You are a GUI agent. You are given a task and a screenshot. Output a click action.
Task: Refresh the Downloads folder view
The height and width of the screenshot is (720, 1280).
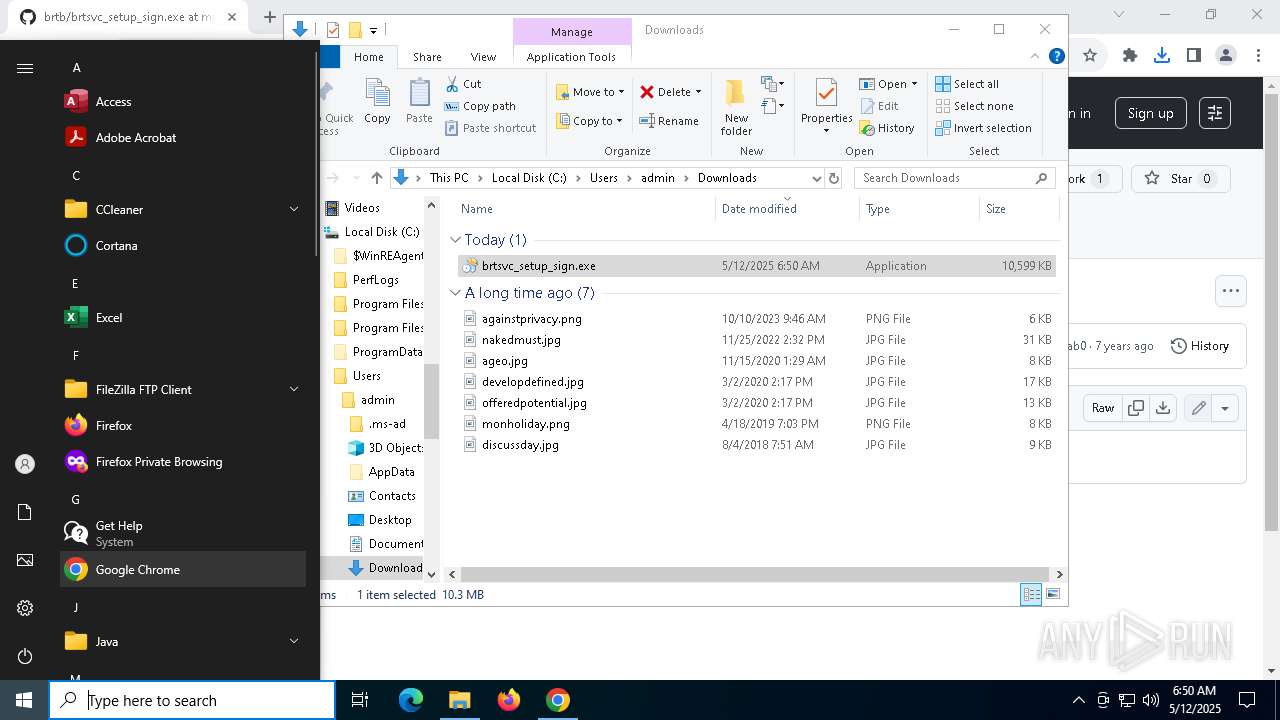point(834,178)
